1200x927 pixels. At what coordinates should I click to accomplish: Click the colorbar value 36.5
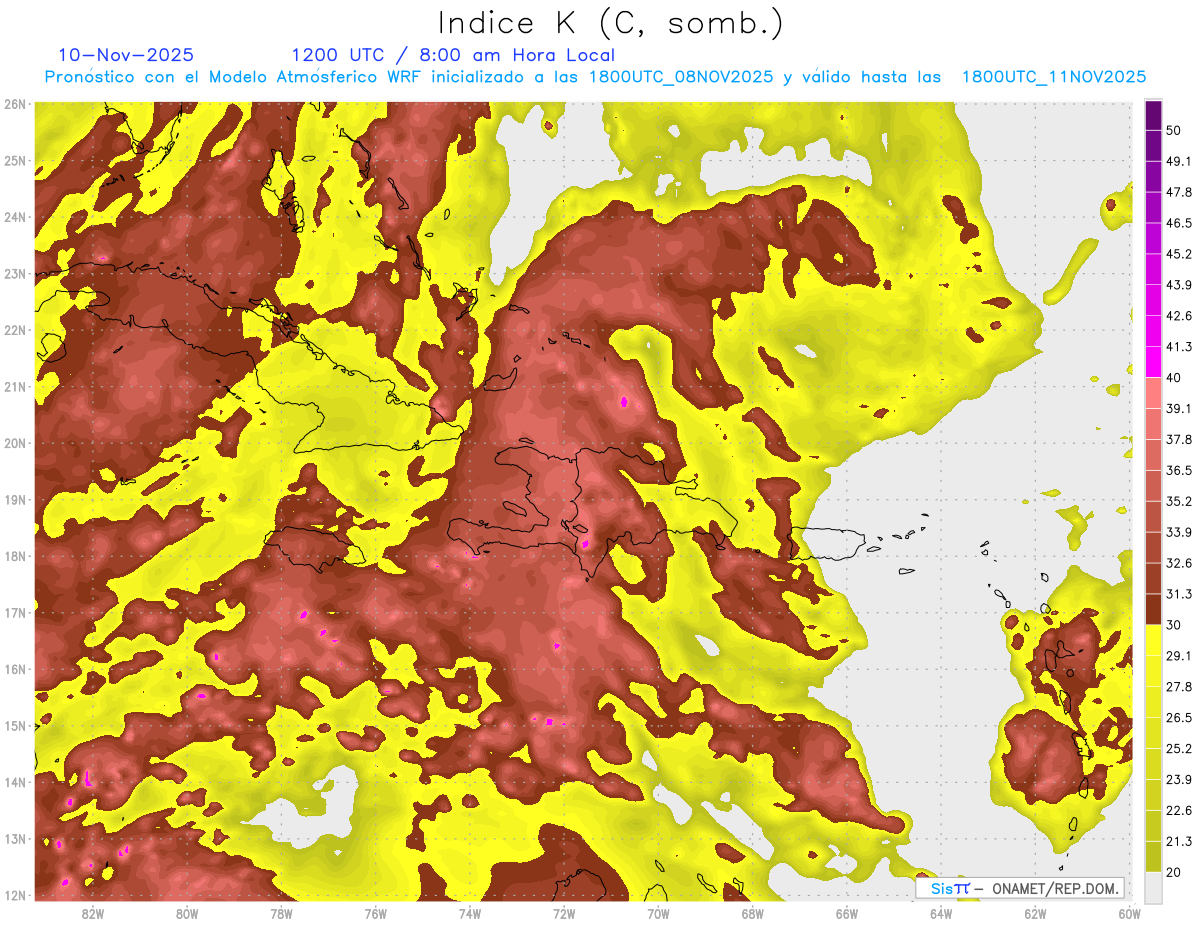[1179, 470]
